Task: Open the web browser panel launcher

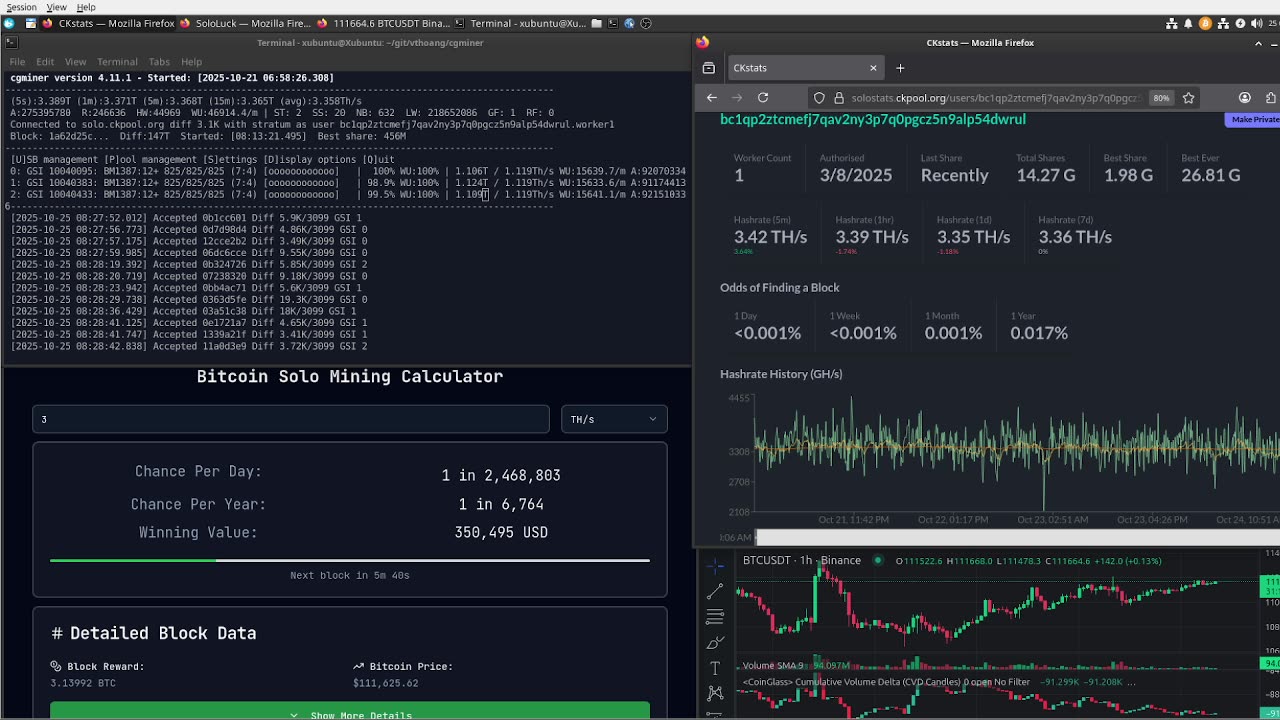Action: coord(629,23)
